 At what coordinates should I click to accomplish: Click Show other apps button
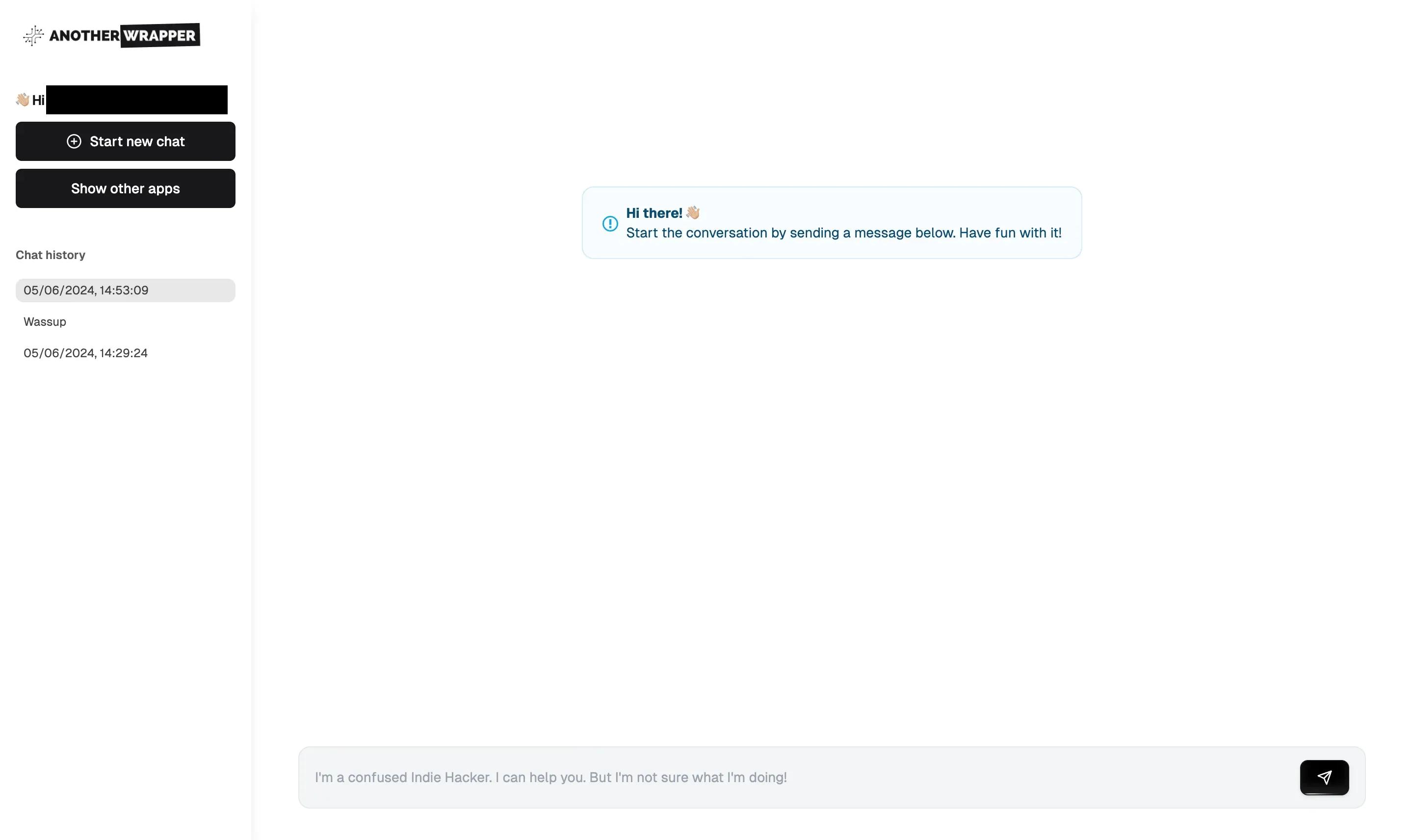click(125, 188)
